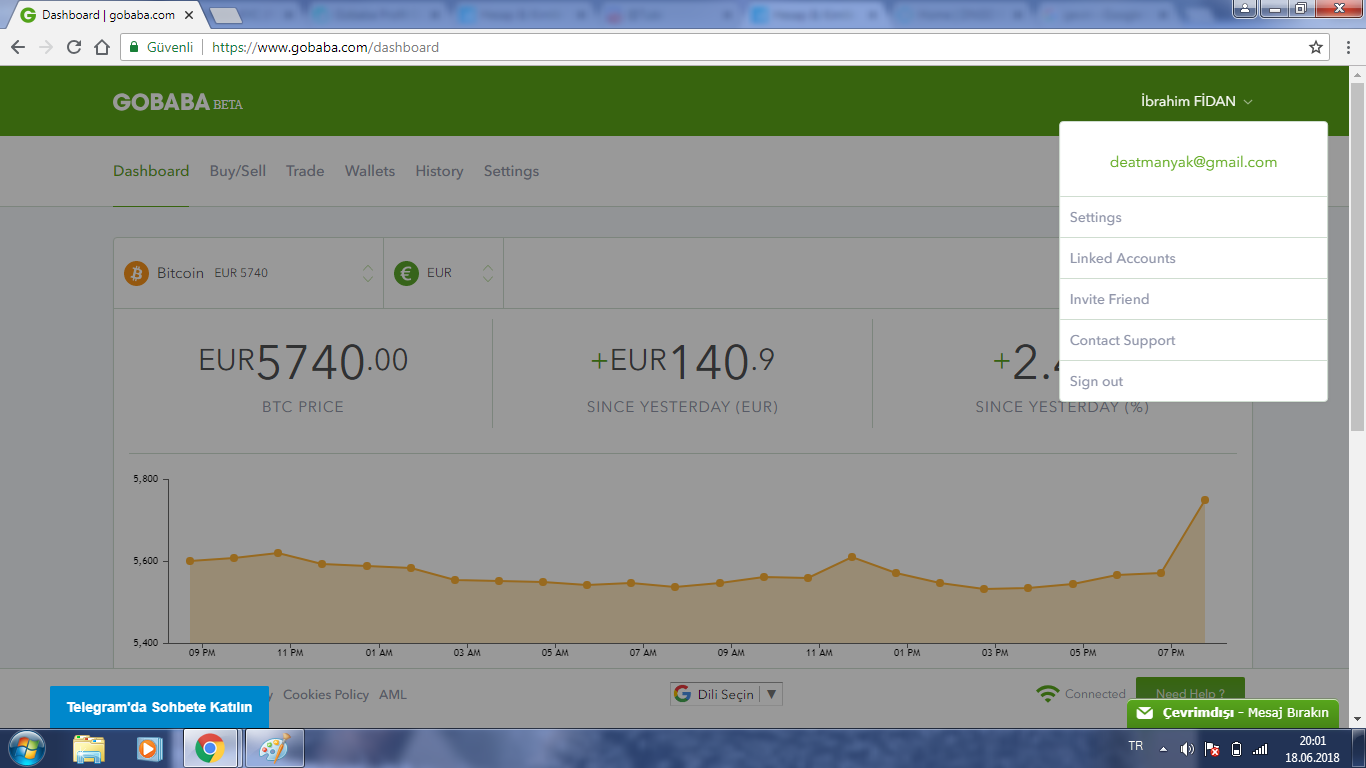
Task: Click the 5,800 y-axis label
Action: click(146, 479)
